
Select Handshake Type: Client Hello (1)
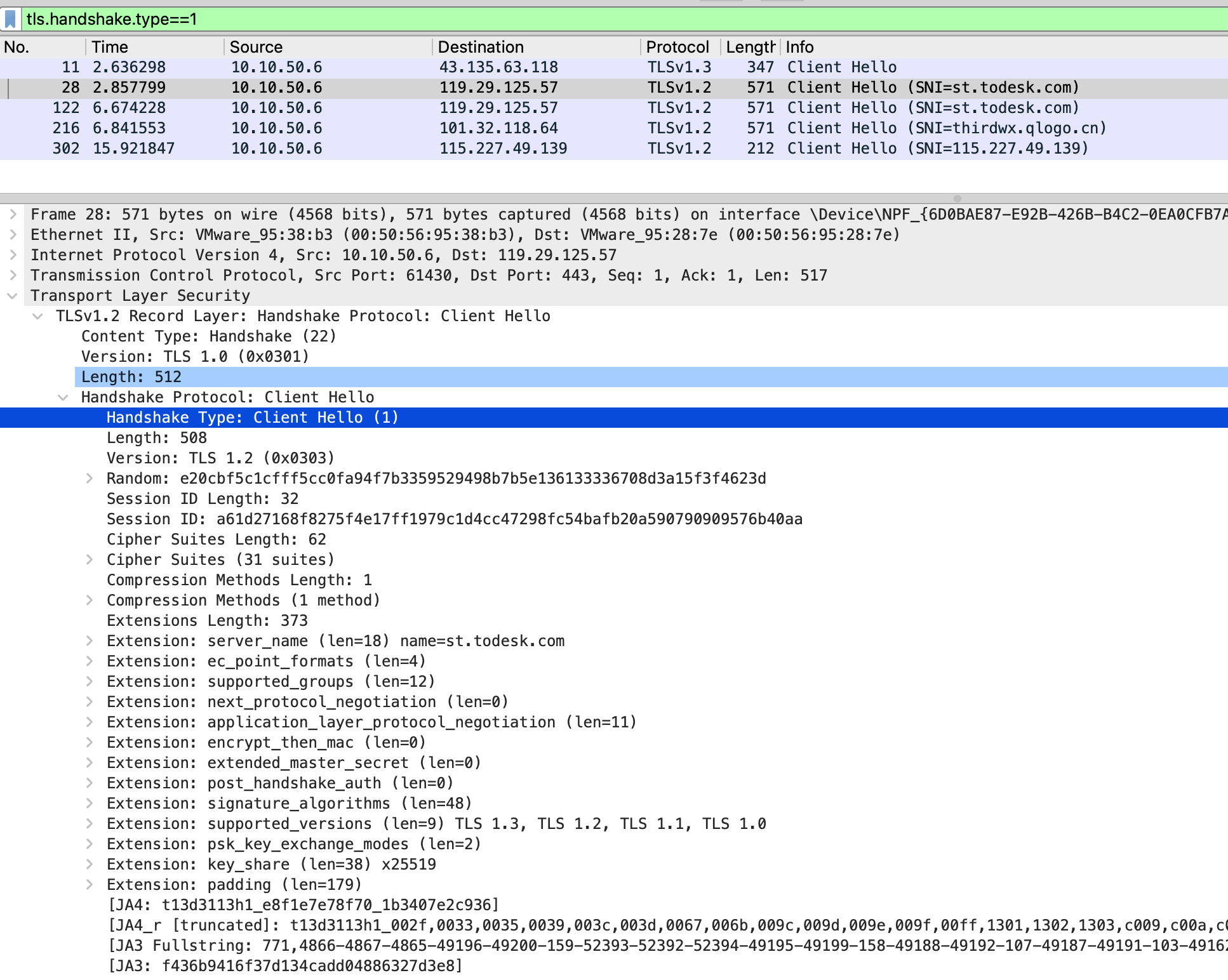(614, 418)
